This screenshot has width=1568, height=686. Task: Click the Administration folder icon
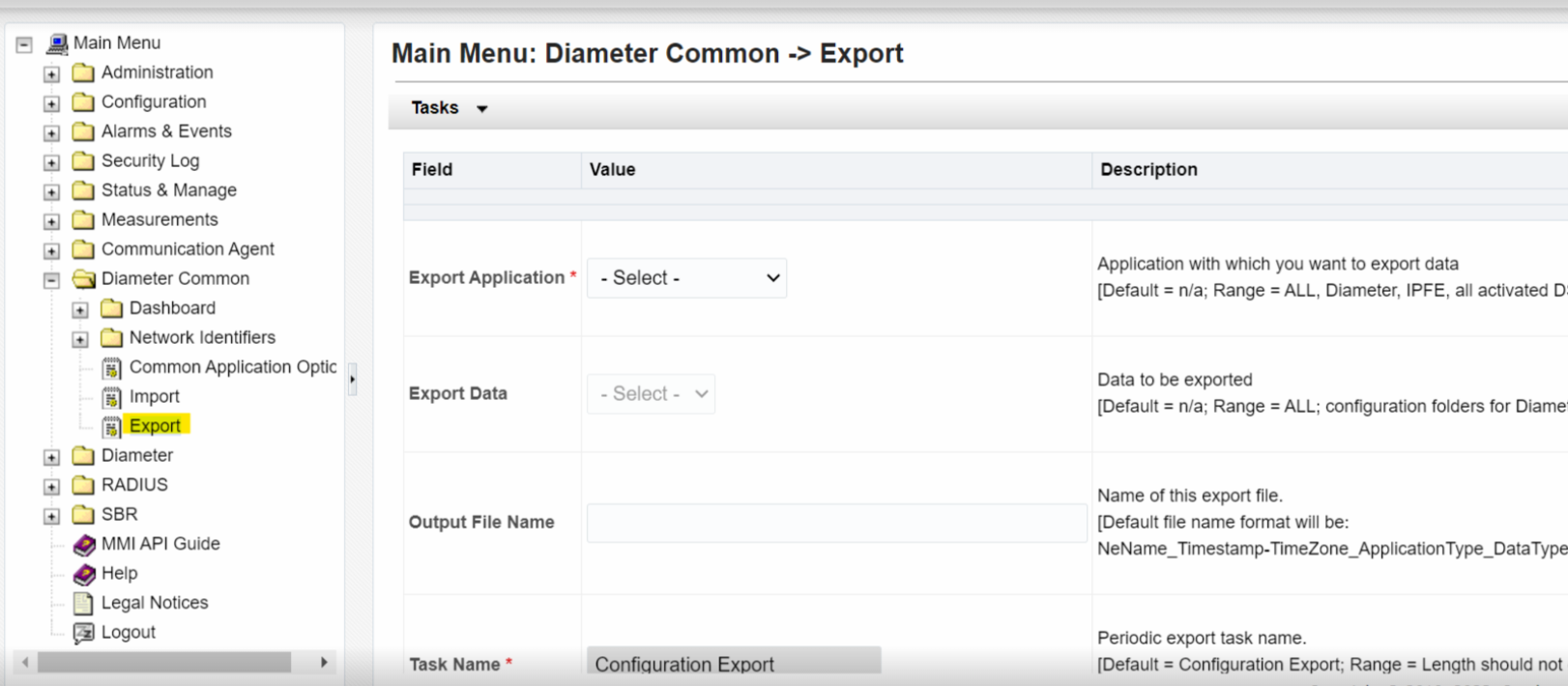point(84,72)
